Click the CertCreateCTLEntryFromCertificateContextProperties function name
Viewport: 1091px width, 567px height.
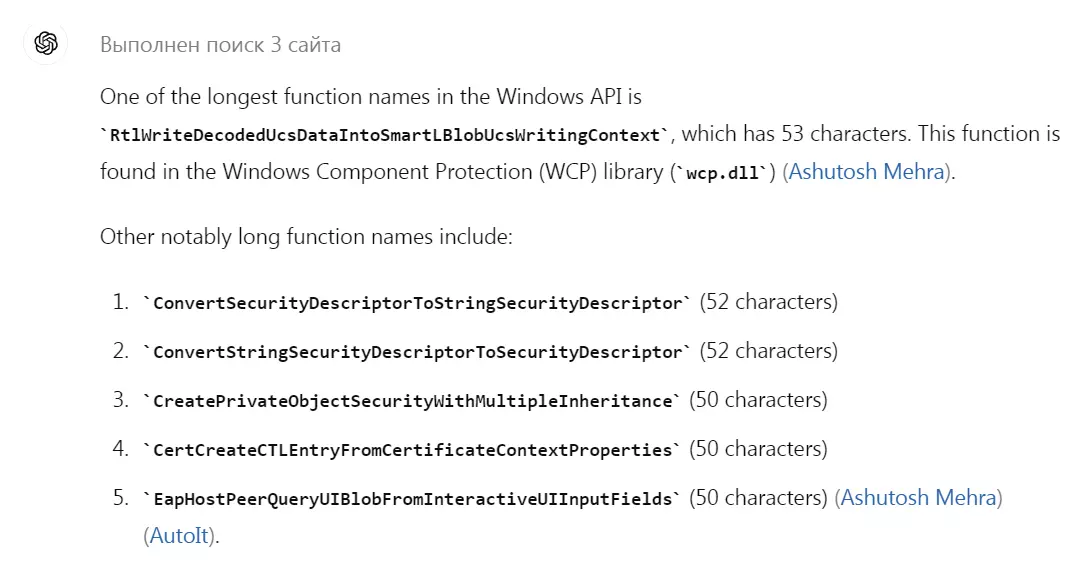pyautogui.click(x=412, y=450)
